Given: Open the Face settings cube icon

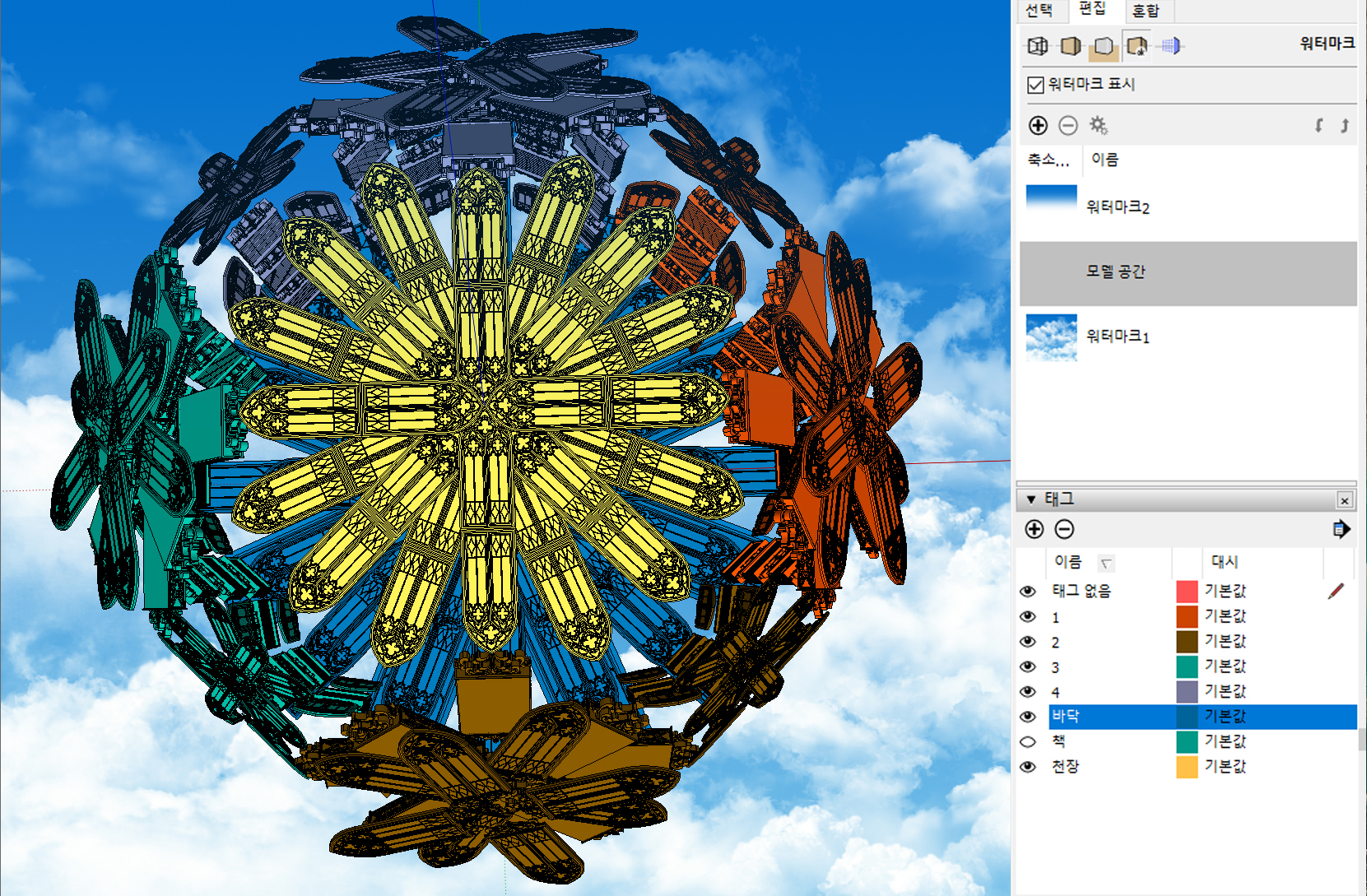Looking at the screenshot, I should pos(1071,46).
